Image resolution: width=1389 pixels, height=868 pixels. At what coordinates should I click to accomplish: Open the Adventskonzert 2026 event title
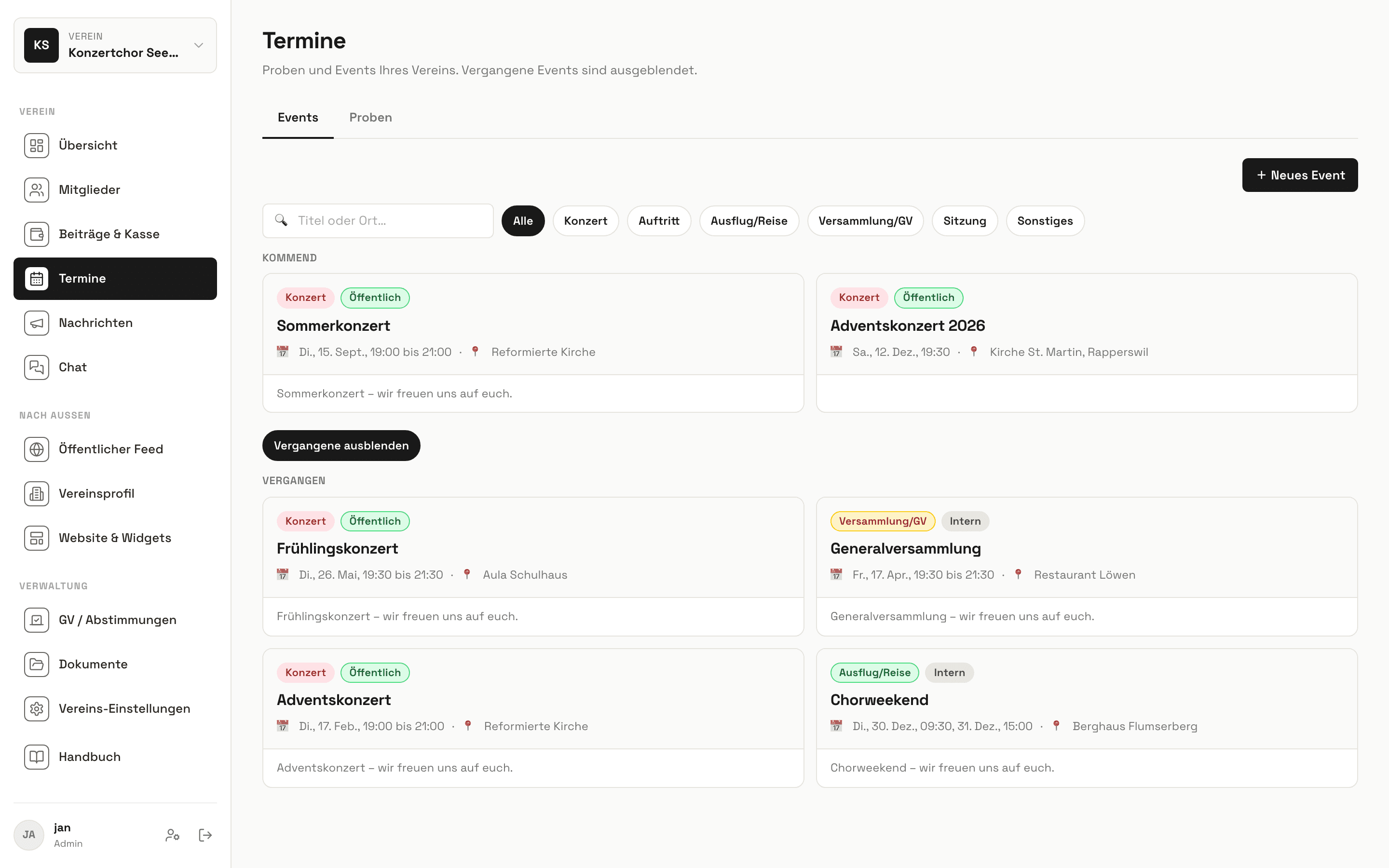908,326
